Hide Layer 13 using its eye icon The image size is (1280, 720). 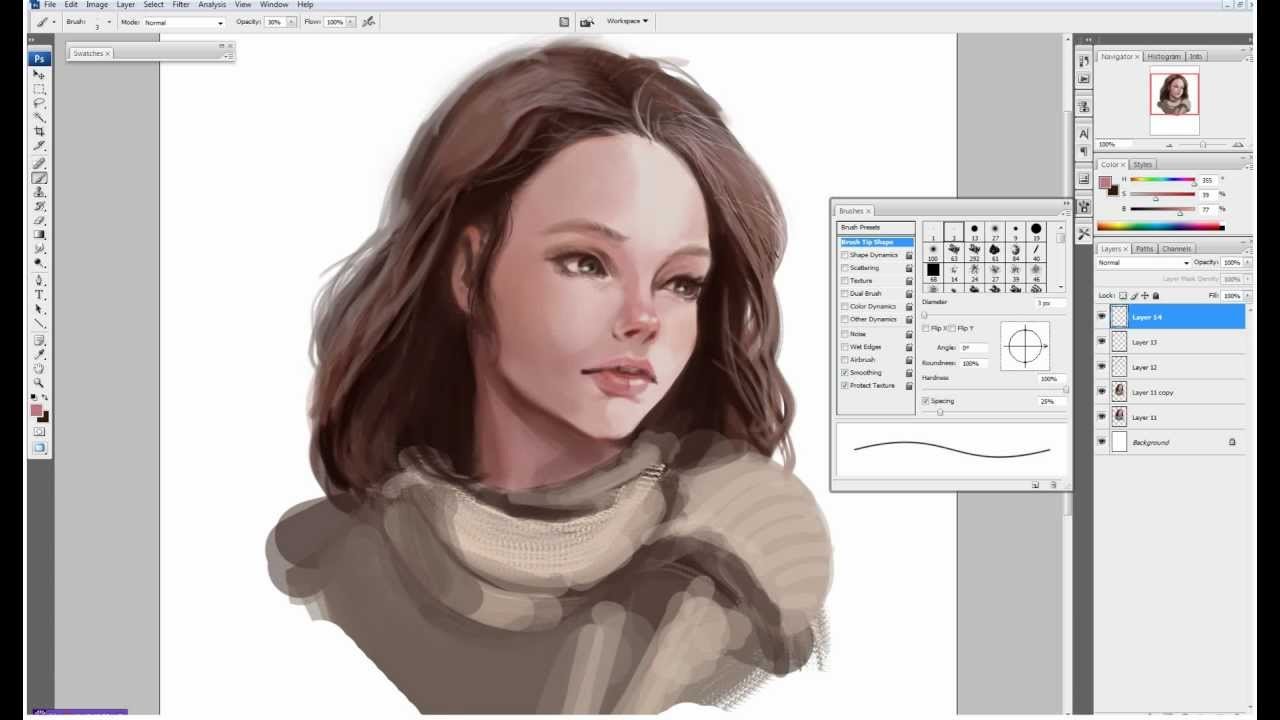1102,342
